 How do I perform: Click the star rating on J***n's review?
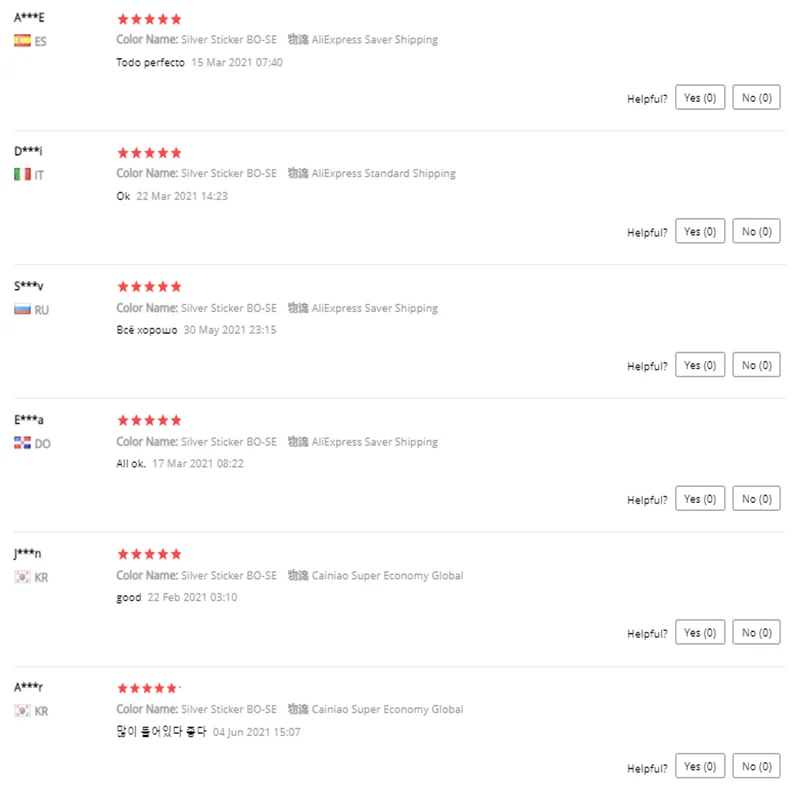tap(149, 554)
